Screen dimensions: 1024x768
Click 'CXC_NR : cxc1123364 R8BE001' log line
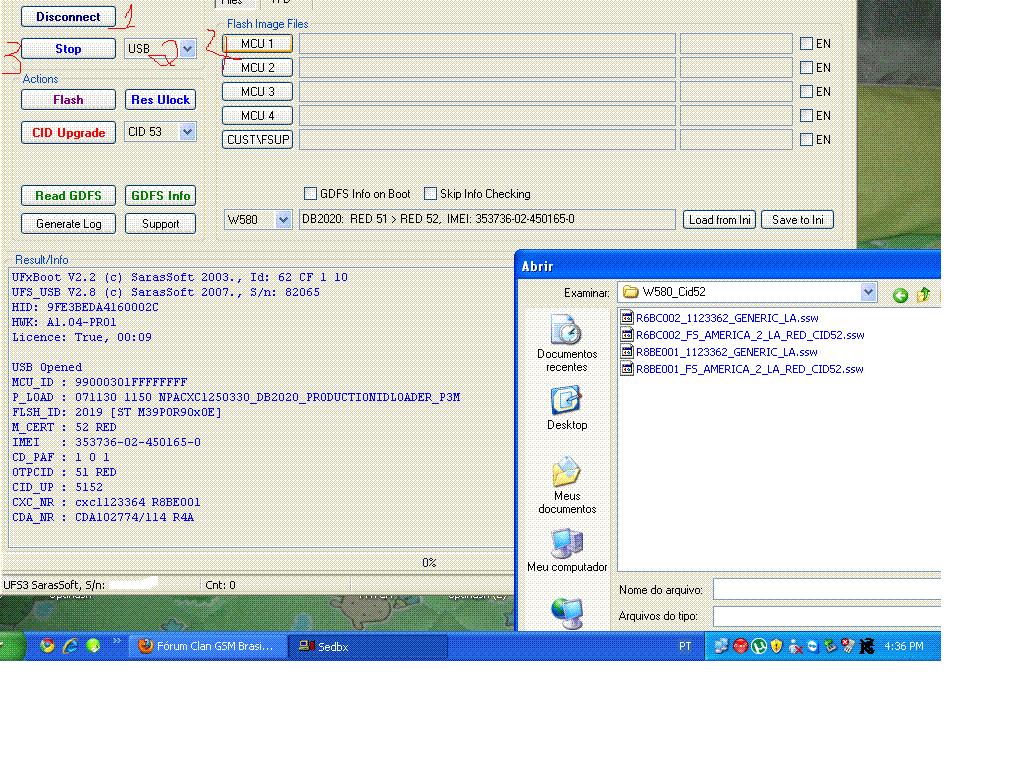pyautogui.click(x=106, y=502)
